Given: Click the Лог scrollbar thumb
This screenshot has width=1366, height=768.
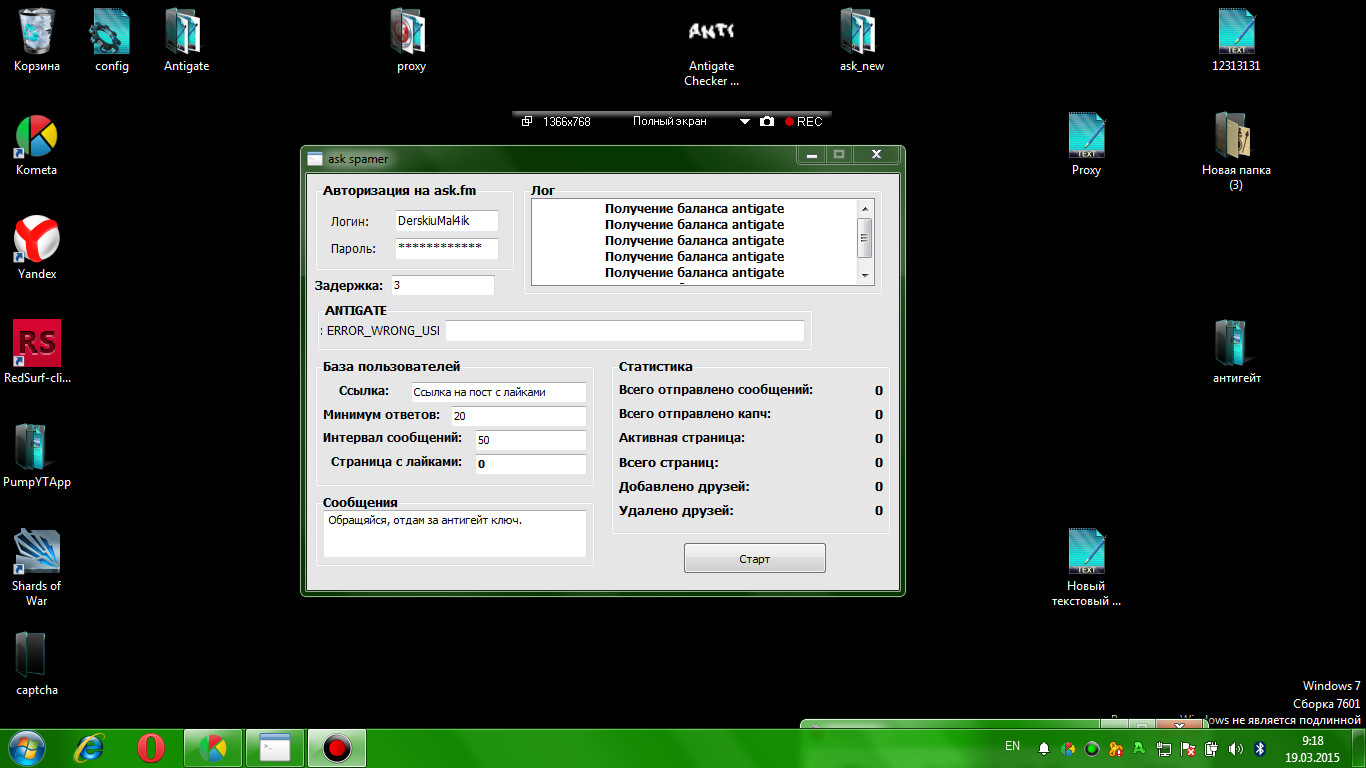Looking at the screenshot, I should (866, 237).
